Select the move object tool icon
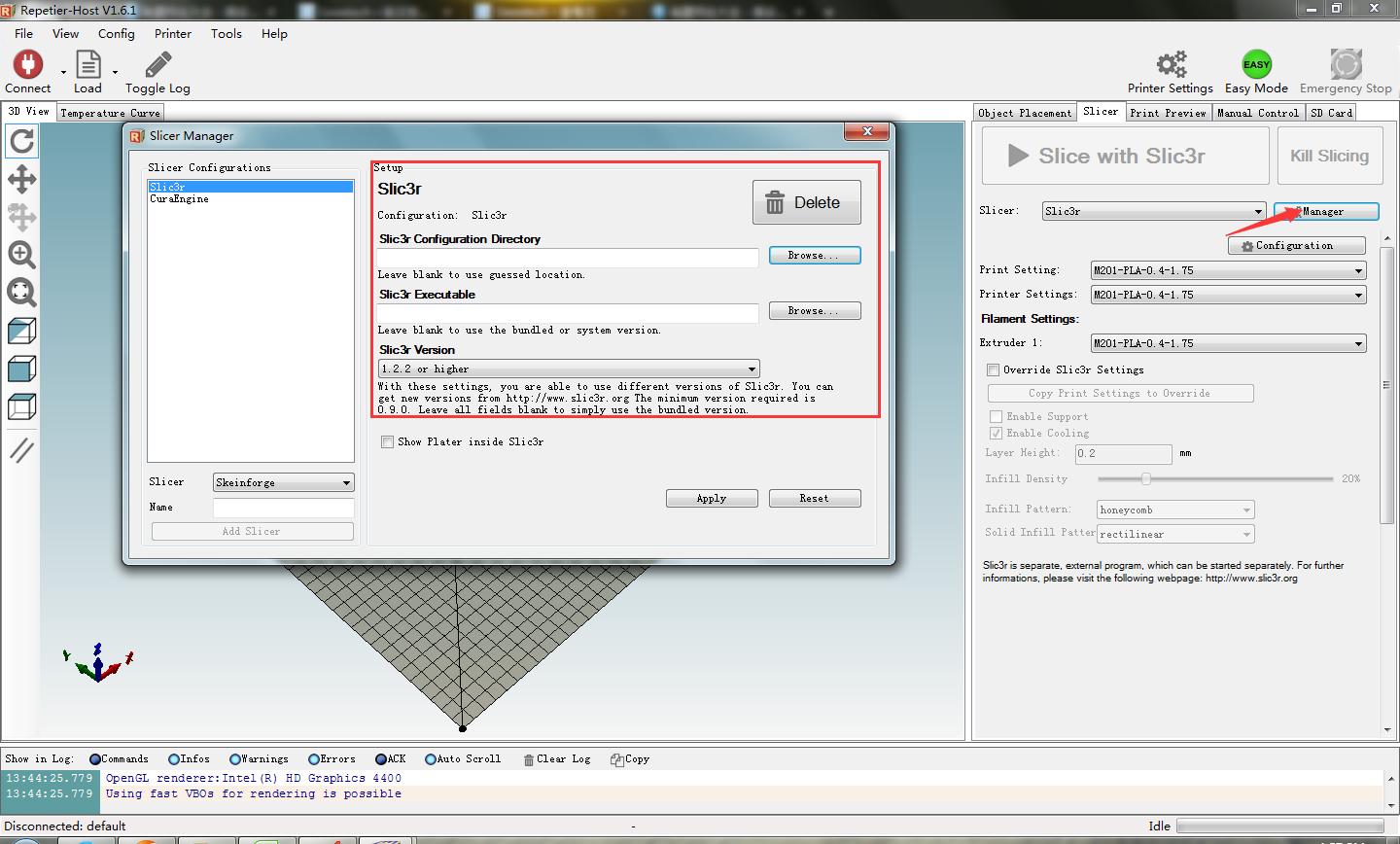Image resolution: width=1400 pixels, height=844 pixels. (21, 216)
